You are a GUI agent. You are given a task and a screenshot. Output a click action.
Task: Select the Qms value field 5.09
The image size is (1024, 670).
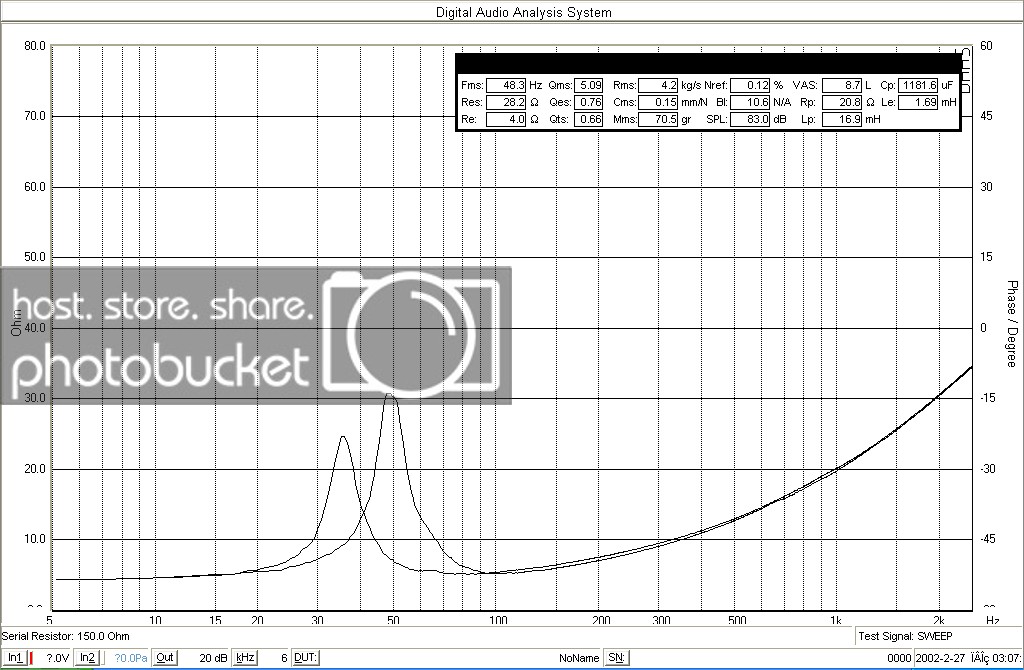coord(588,86)
